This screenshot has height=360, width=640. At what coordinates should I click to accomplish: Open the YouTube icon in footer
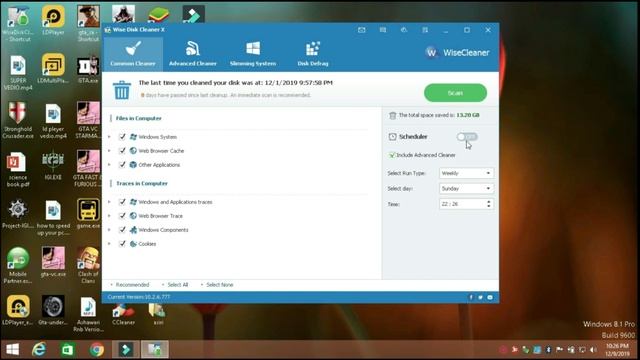pyautogui.click(x=490, y=297)
